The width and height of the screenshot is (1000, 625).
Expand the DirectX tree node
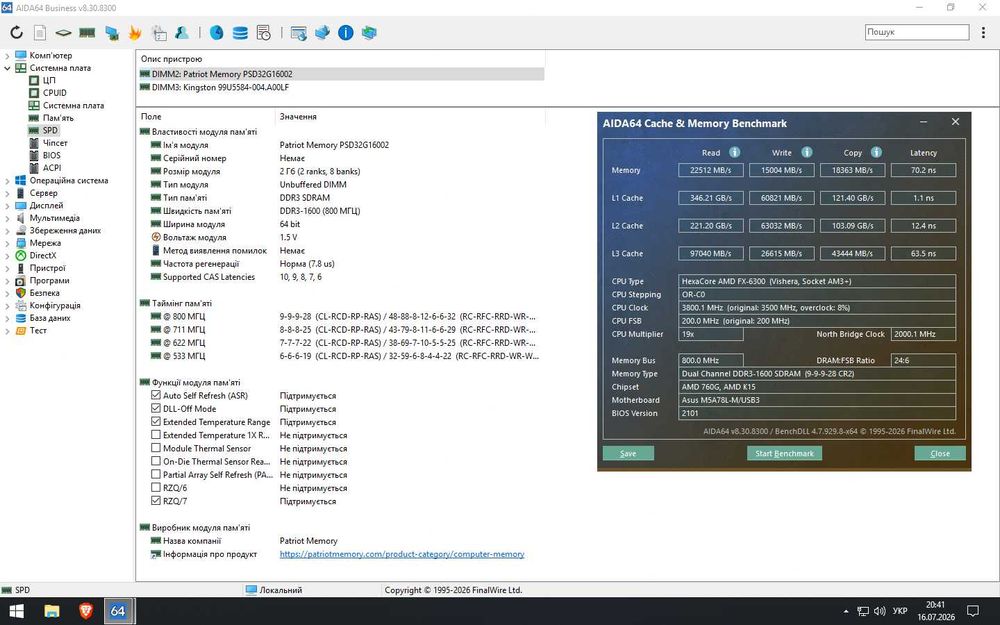click(x=7, y=256)
